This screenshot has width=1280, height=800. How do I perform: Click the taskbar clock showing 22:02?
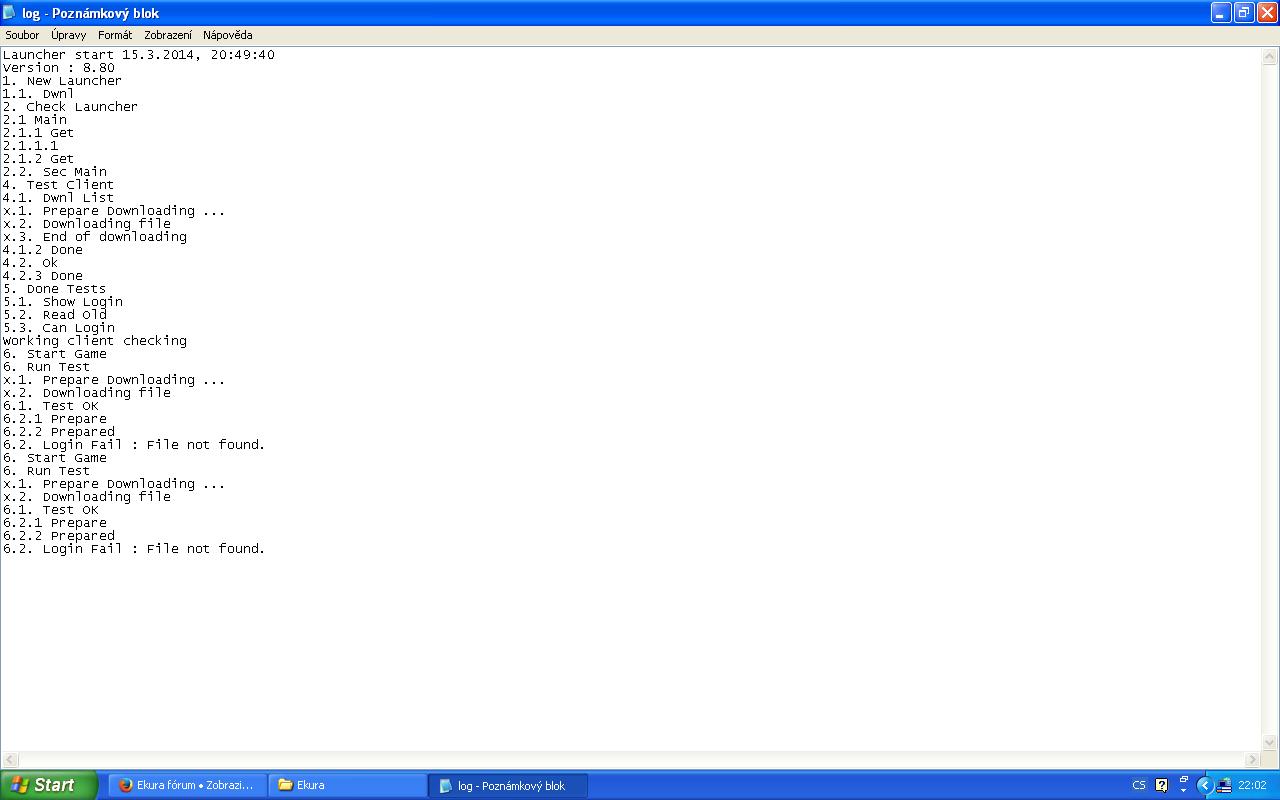point(1252,785)
